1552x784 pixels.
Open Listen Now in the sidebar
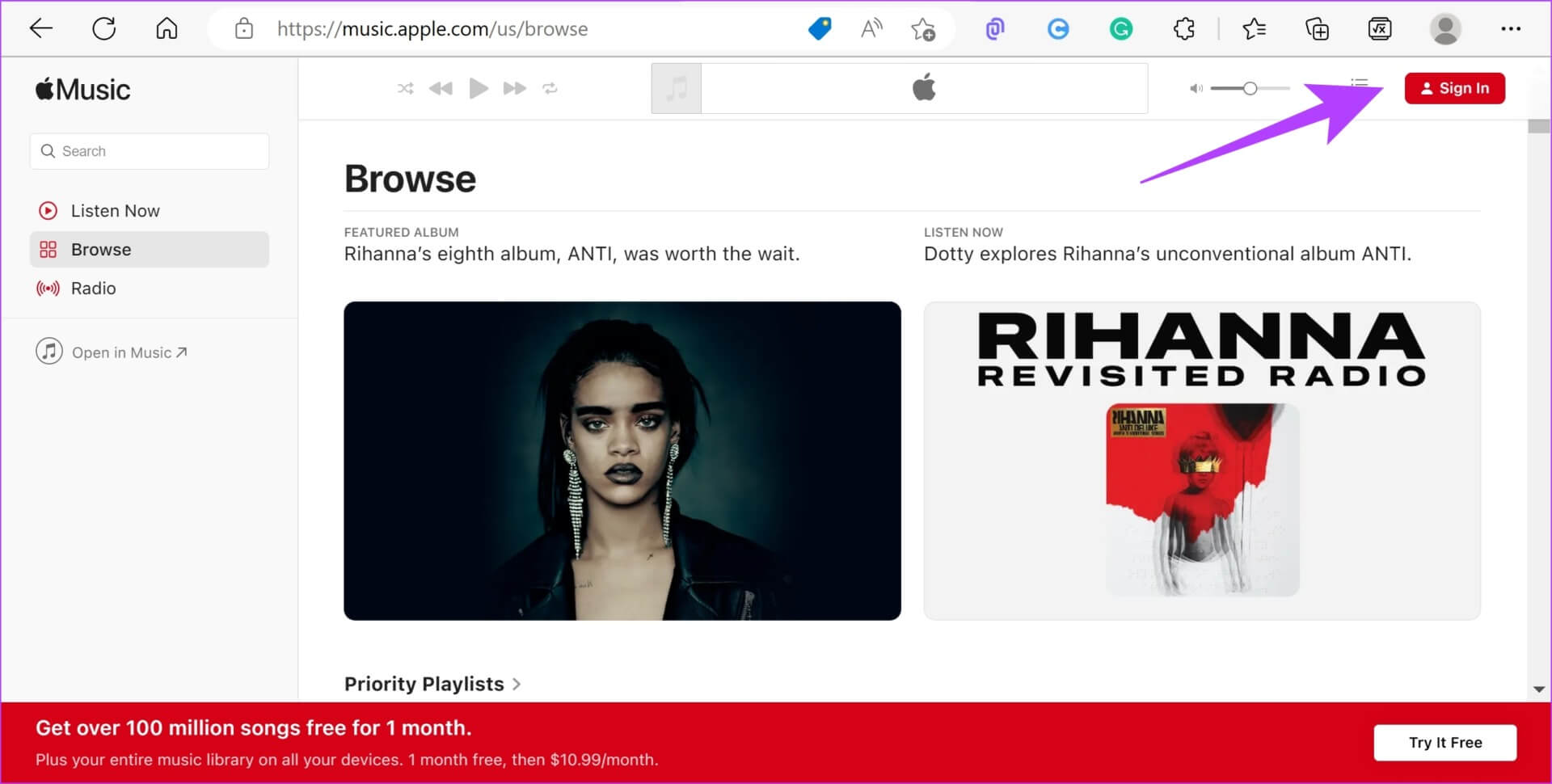pyautogui.click(x=150, y=211)
